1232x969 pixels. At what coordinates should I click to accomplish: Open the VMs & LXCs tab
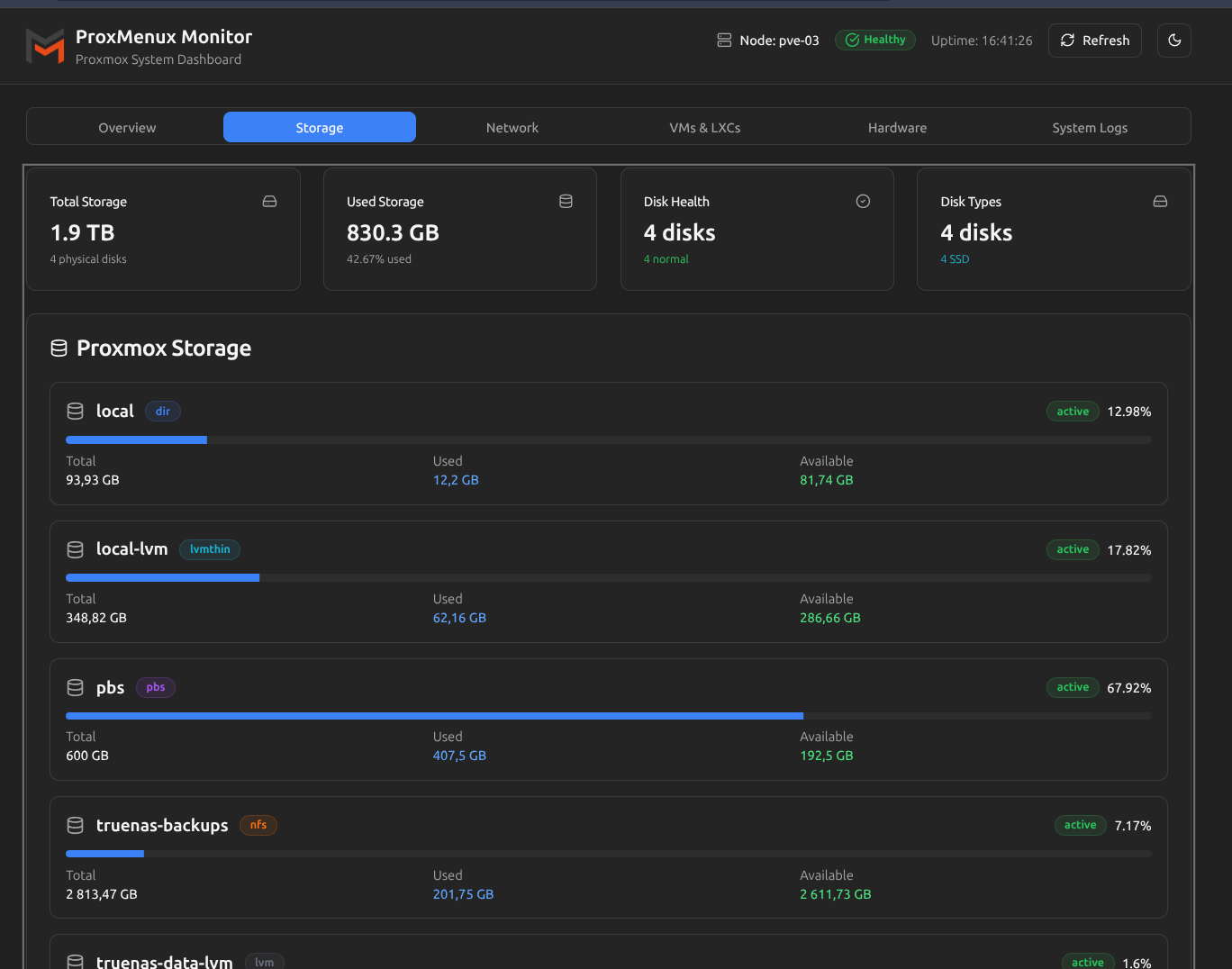click(704, 128)
